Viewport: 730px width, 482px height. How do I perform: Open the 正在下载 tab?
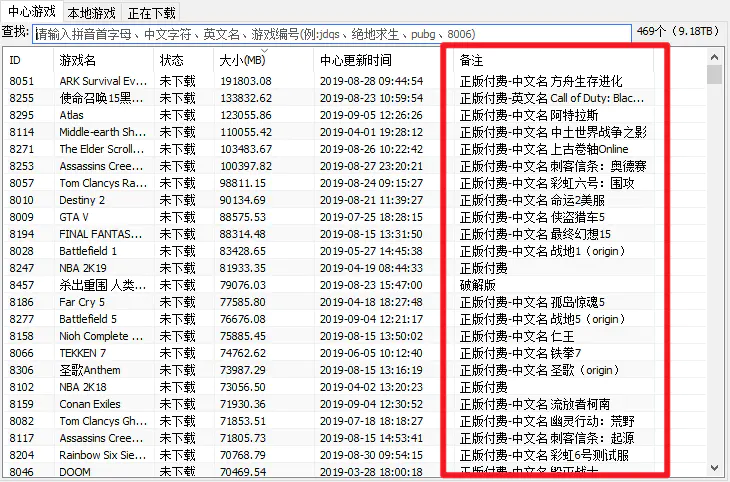[x=151, y=13]
